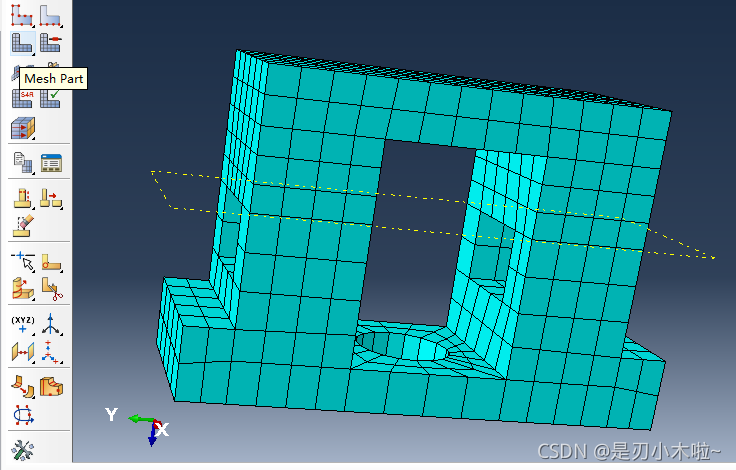Image resolution: width=736 pixels, height=470 pixels.
Task: Click the scissors Remove Faces tool
Action: [51, 291]
